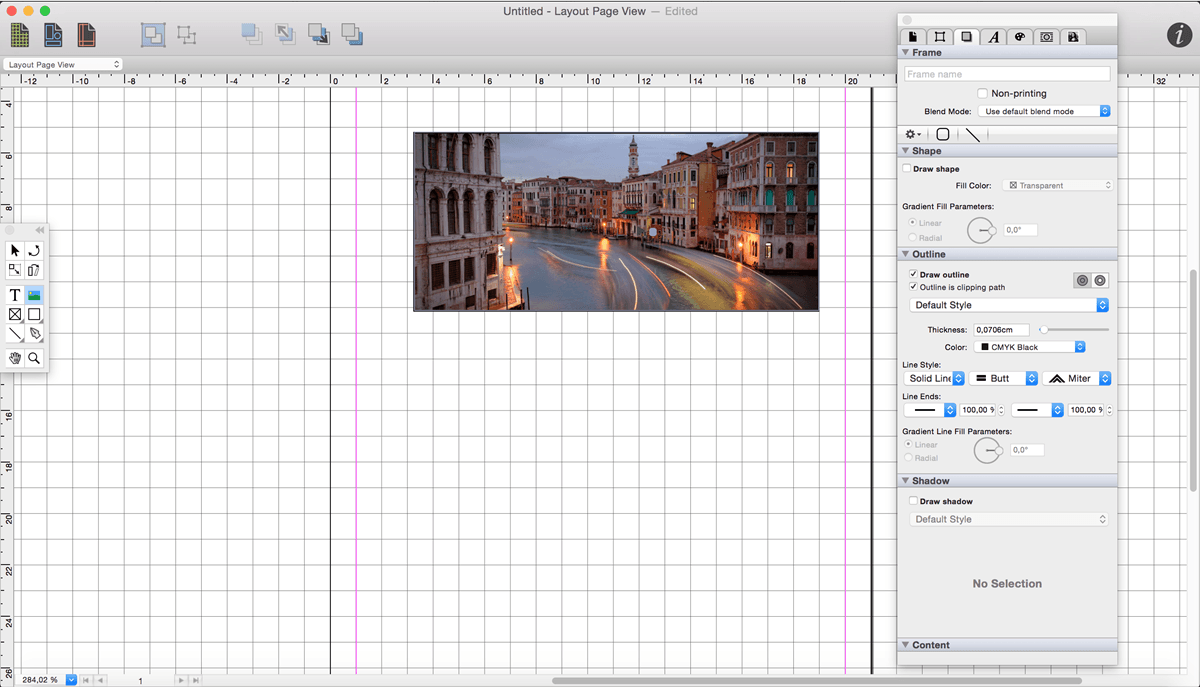
Task: Pick the hand pan tool
Action: [15, 358]
